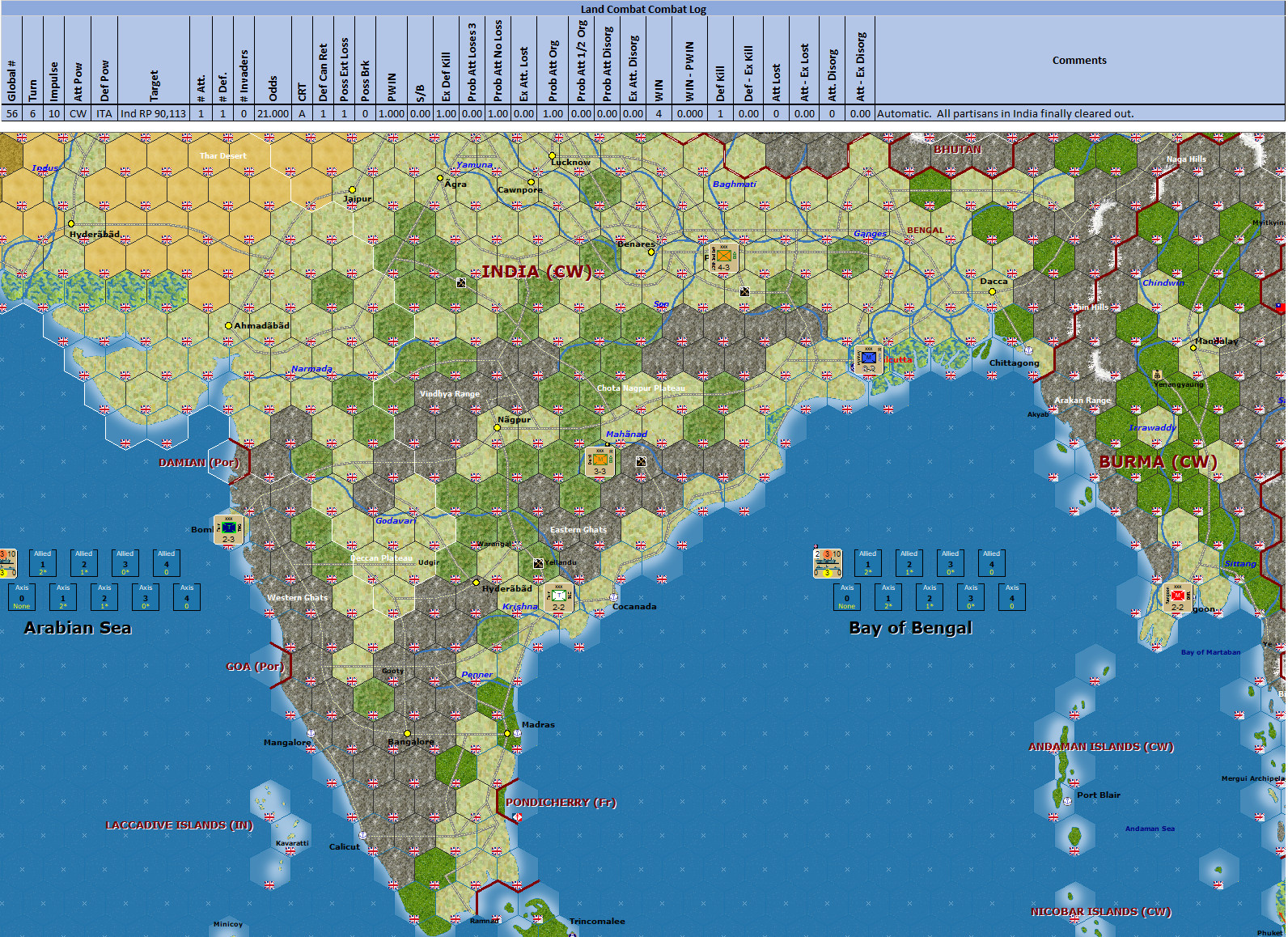Click the Target column header
The height and width of the screenshot is (937, 1288).
(x=154, y=61)
